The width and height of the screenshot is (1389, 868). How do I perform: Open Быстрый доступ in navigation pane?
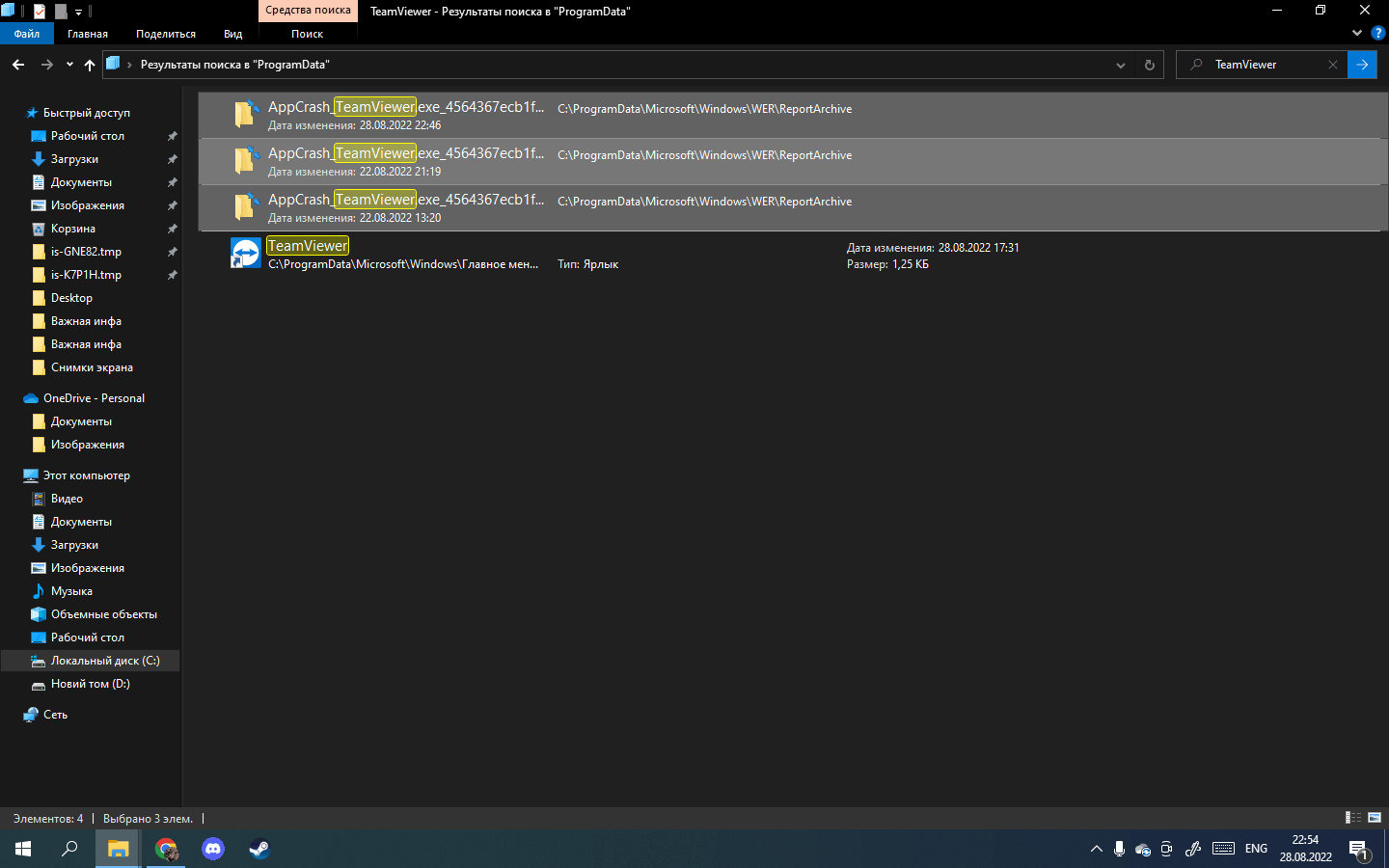click(87, 113)
